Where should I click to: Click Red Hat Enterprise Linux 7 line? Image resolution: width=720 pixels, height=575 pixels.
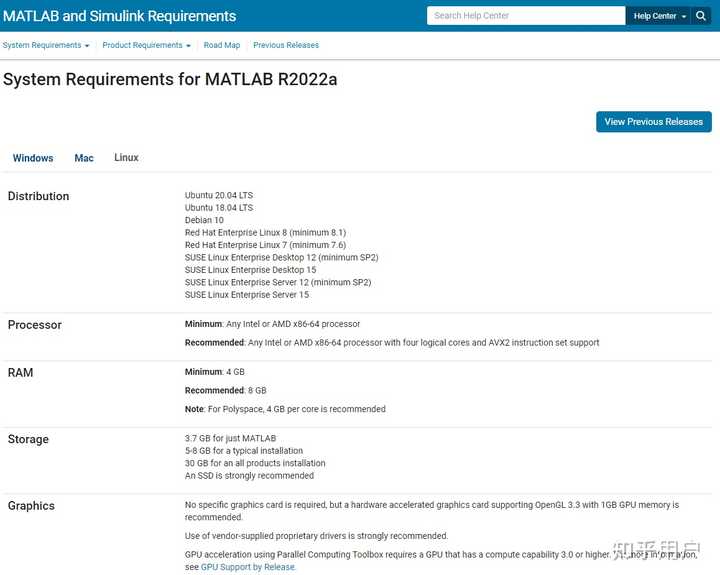265,245
